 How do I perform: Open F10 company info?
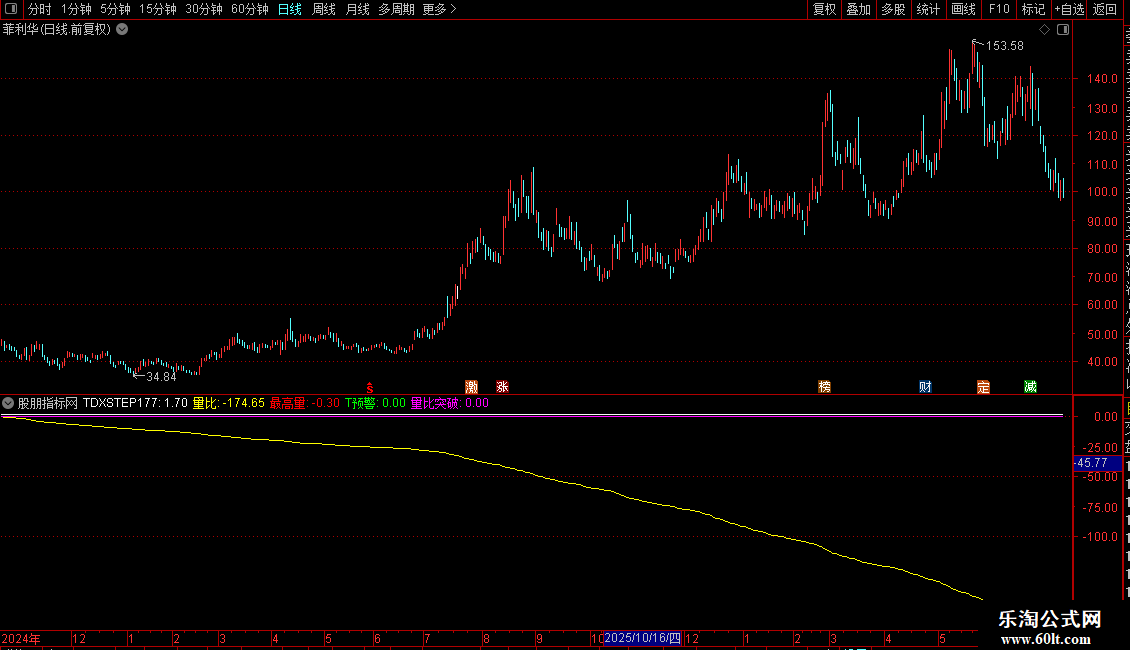pyautogui.click(x=999, y=9)
